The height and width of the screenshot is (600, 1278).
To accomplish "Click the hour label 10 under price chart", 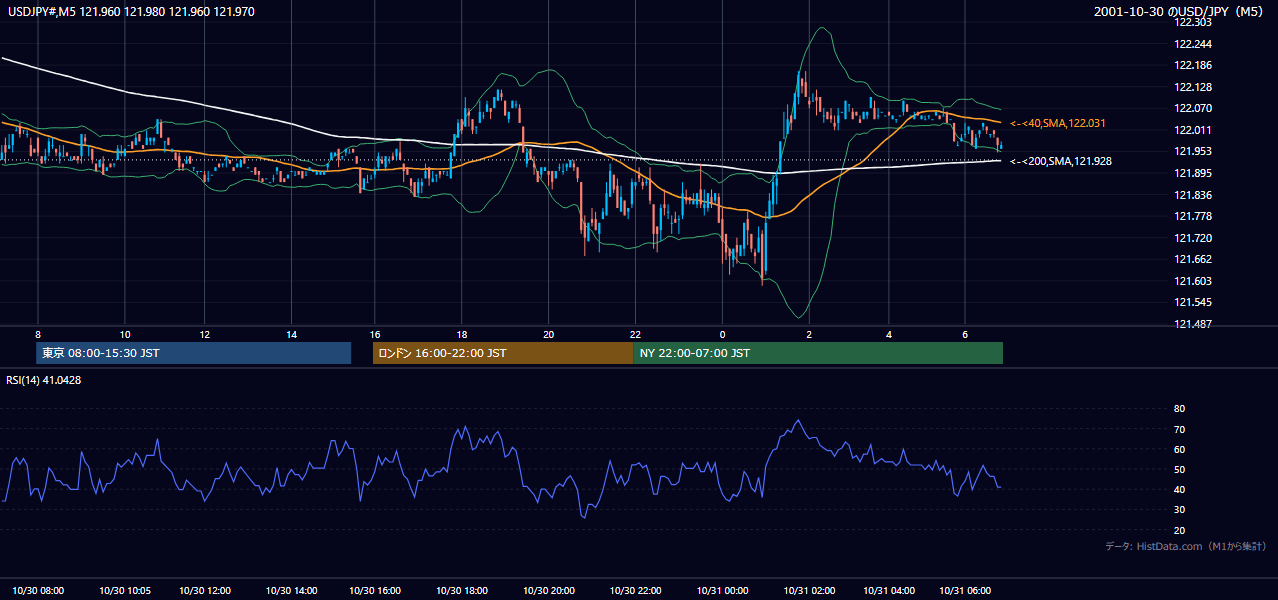I will [125, 334].
